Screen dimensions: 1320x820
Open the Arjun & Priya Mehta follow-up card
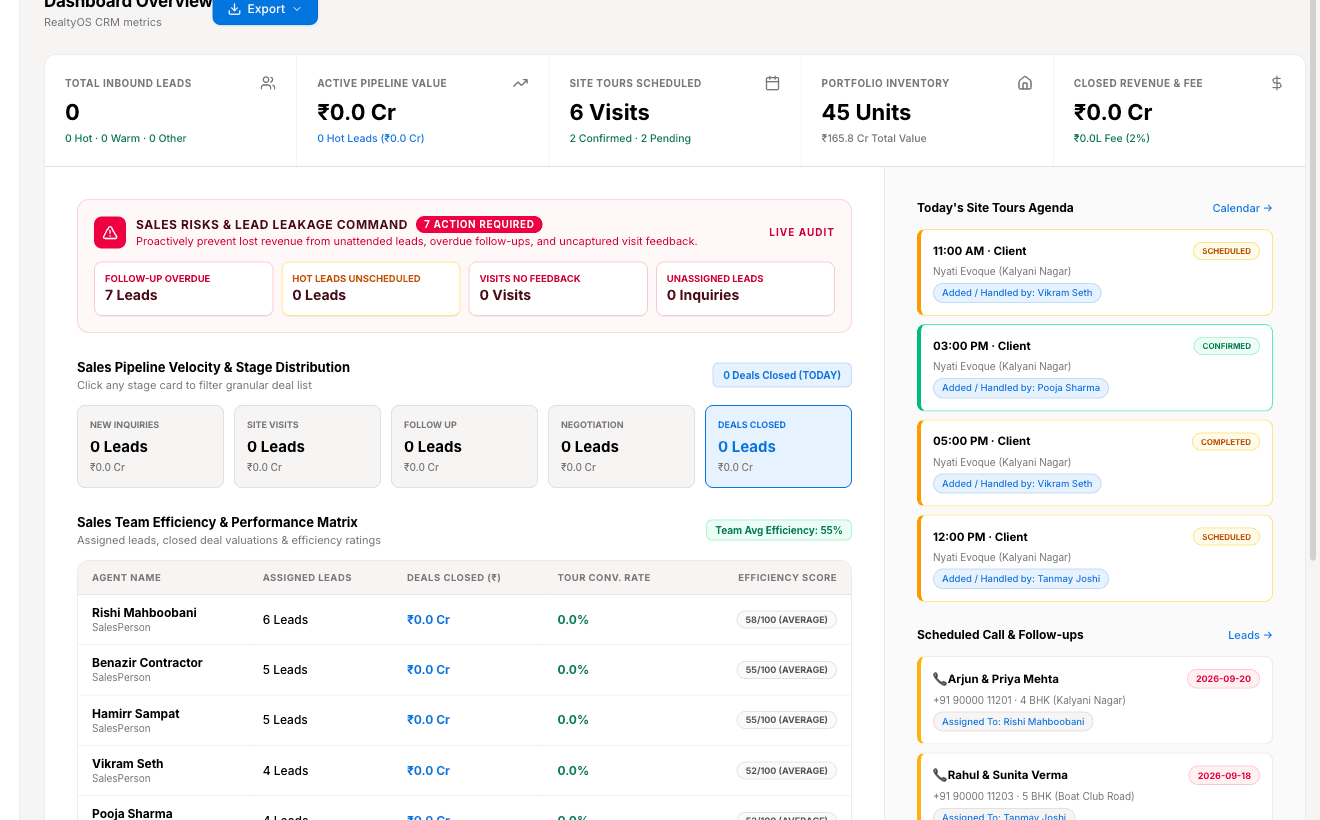click(1095, 700)
